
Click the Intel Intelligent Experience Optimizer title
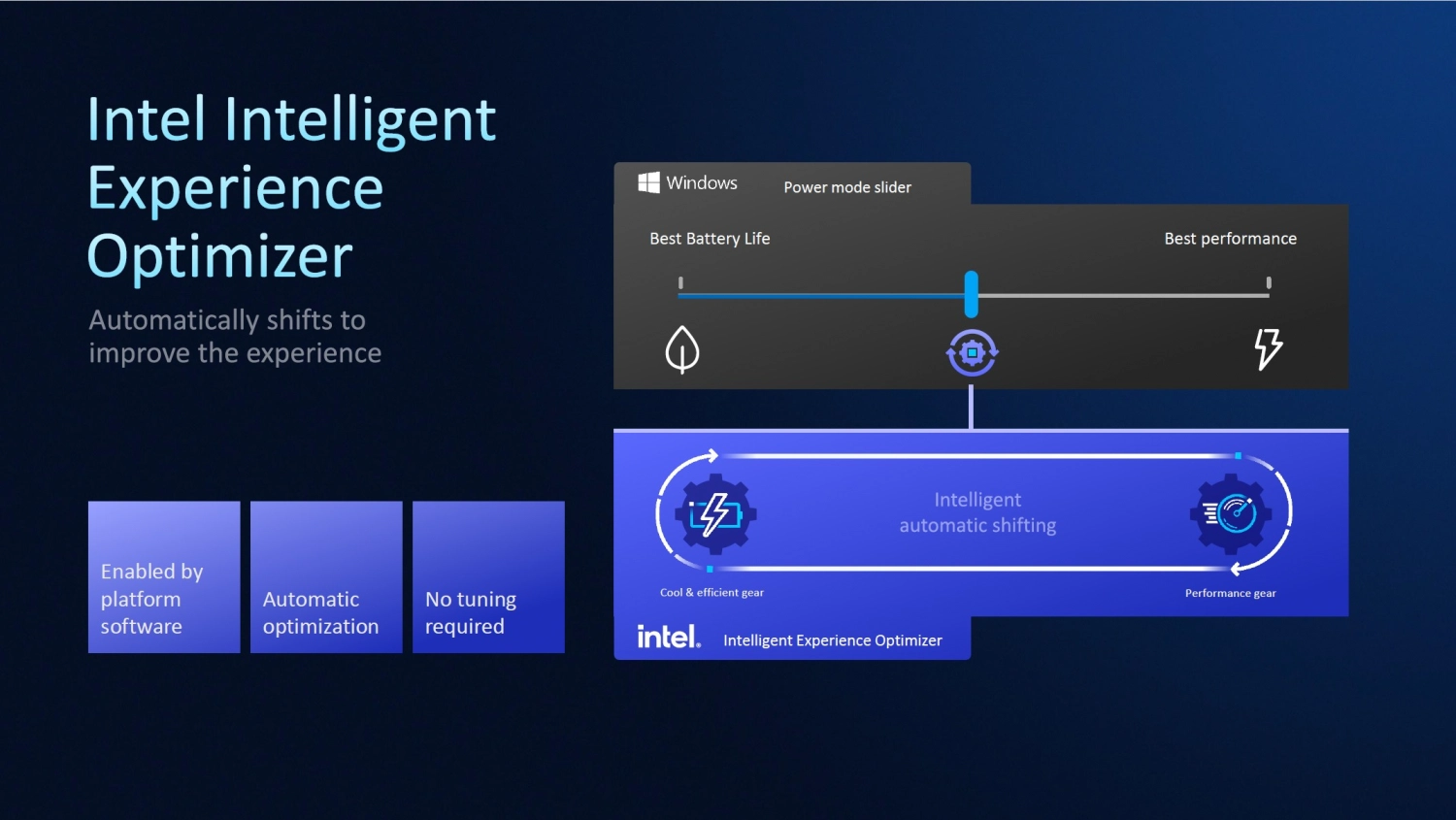(x=291, y=186)
